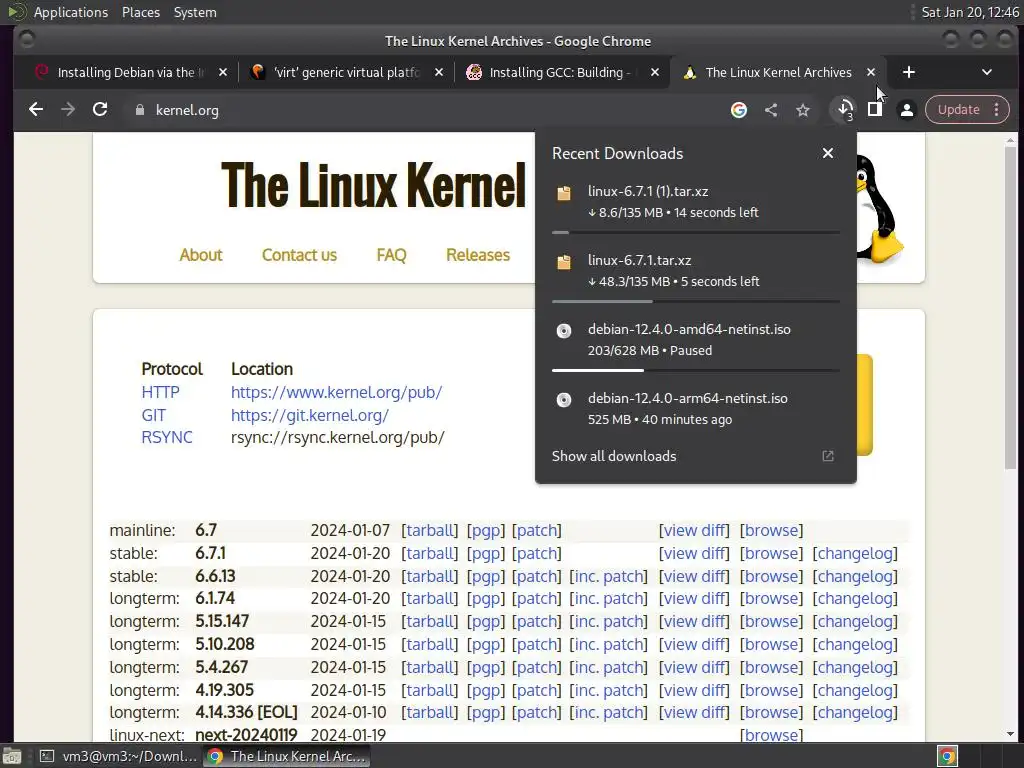
Task: Click the scrollbar down arrow
Action: [1010, 734]
